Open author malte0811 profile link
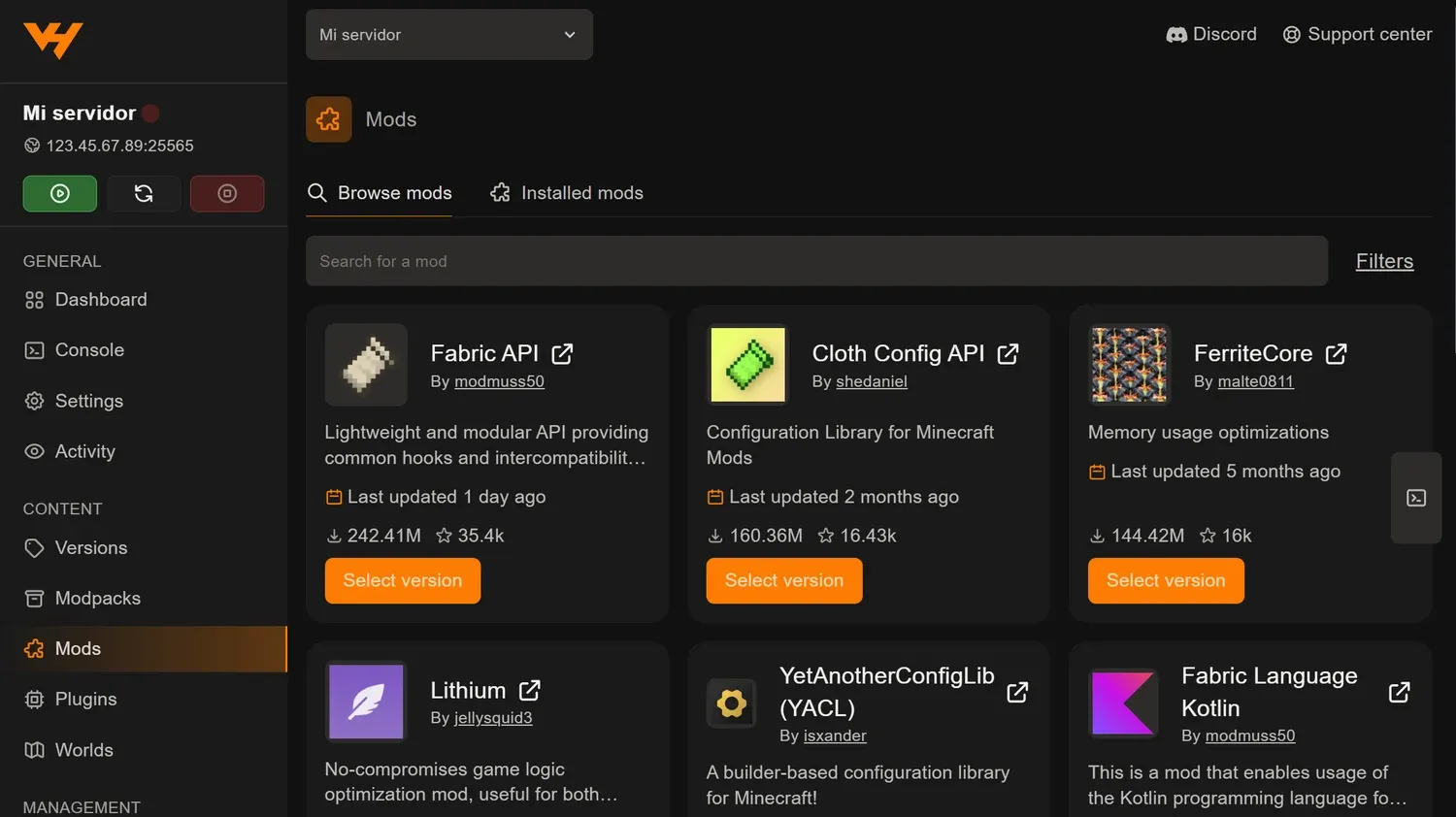This screenshot has width=1456, height=817. coord(1256,381)
